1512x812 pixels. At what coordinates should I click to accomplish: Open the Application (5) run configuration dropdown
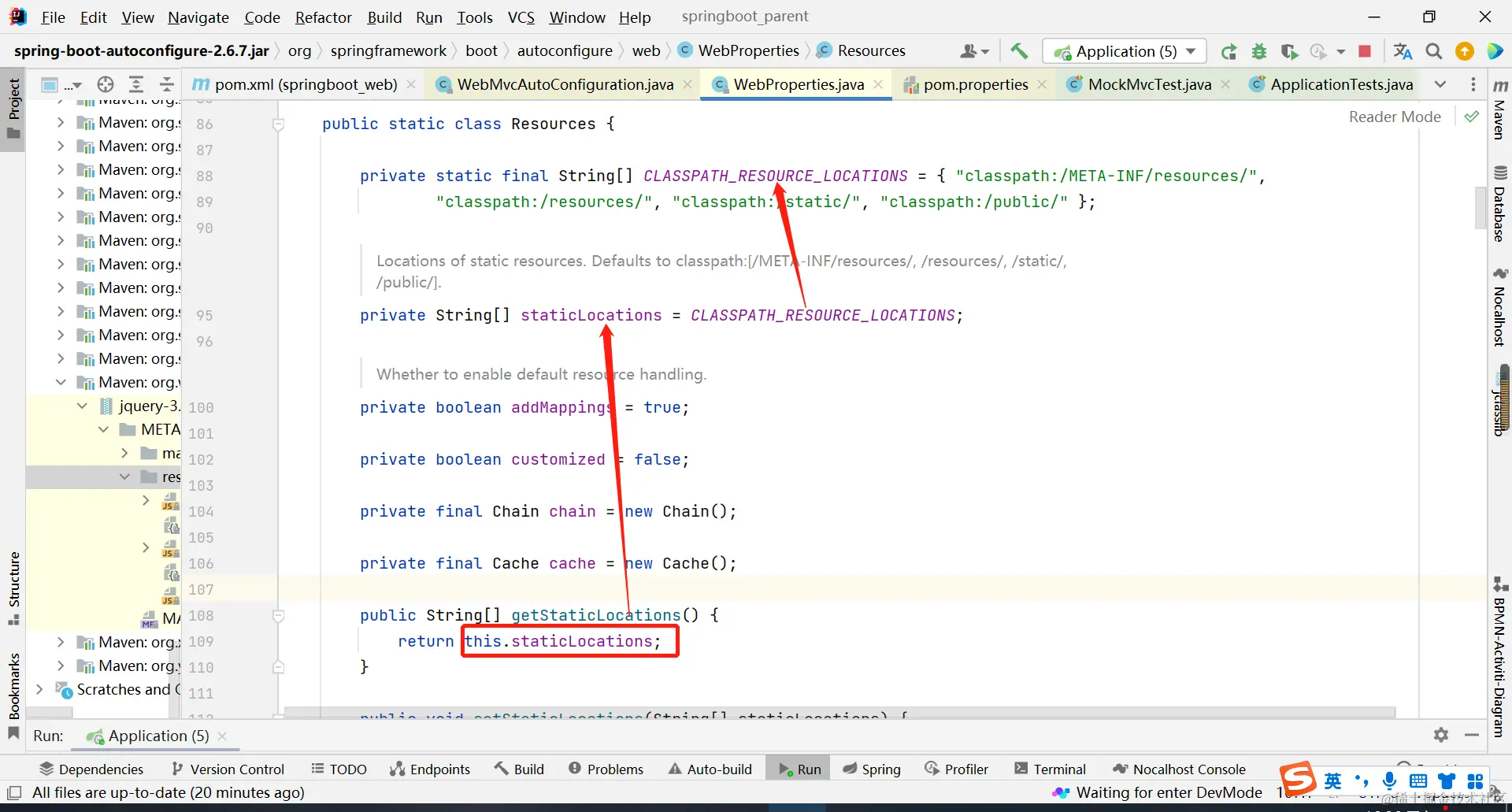(1125, 52)
